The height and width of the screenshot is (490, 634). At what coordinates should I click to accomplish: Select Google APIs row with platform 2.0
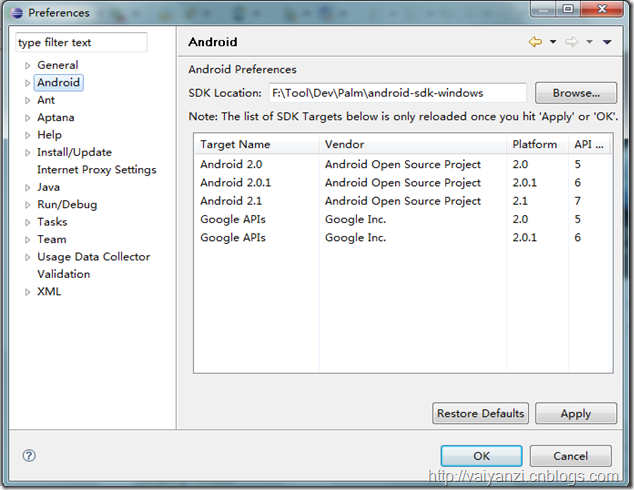coord(403,219)
